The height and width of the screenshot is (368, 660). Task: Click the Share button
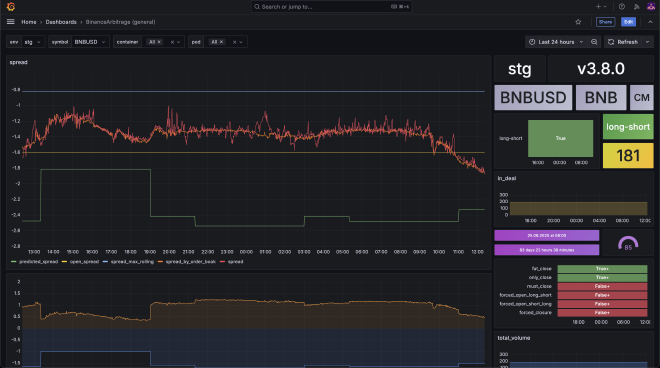(605, 22)
